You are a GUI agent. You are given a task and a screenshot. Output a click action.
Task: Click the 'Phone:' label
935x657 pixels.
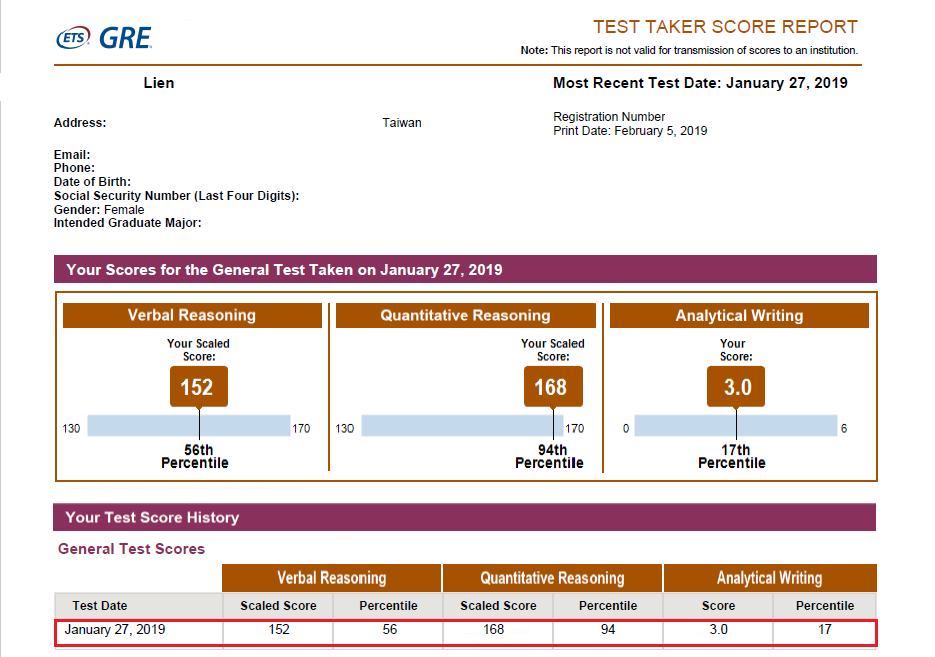[74, 168]
